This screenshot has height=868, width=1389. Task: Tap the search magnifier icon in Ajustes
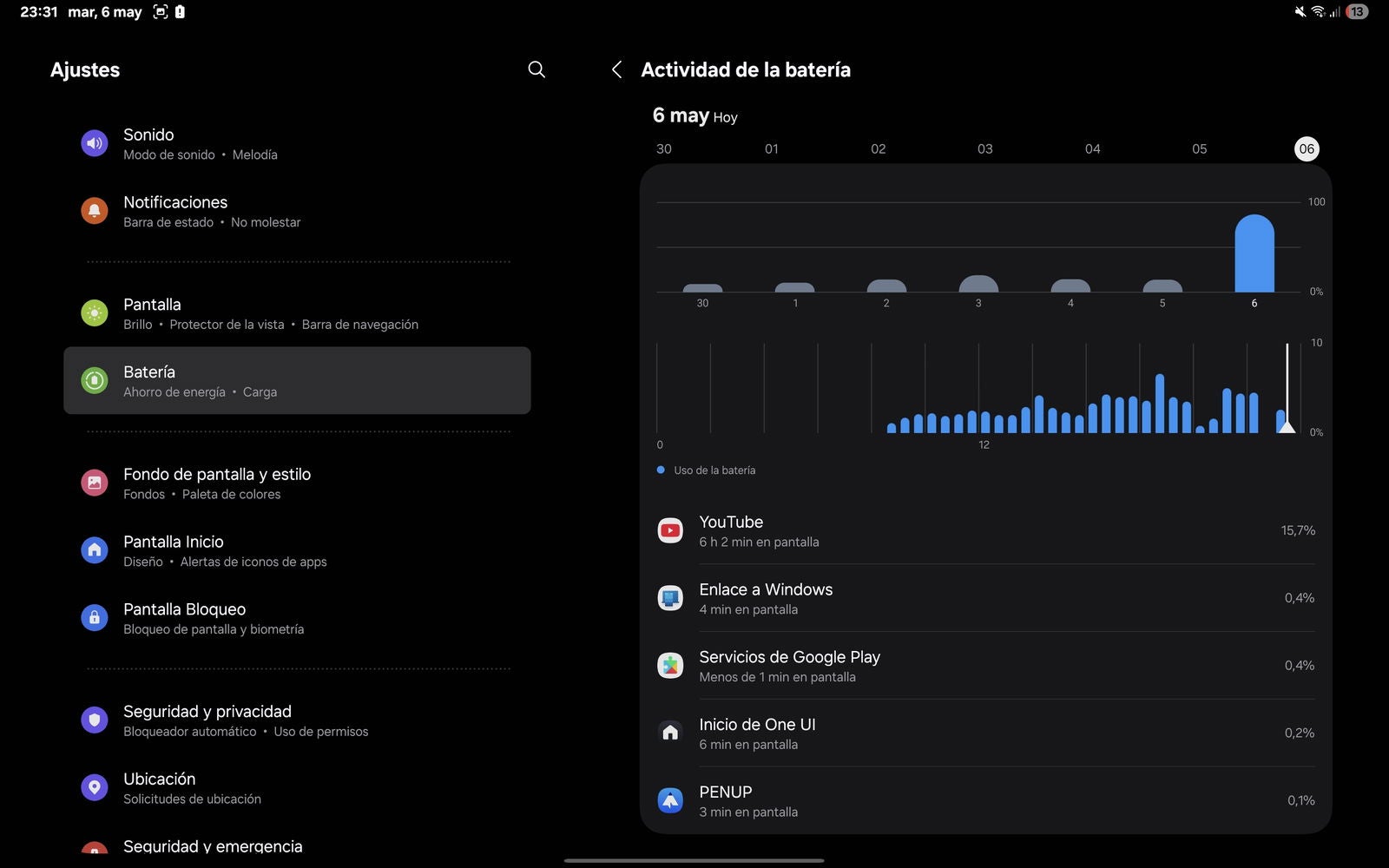click(537, 69)
